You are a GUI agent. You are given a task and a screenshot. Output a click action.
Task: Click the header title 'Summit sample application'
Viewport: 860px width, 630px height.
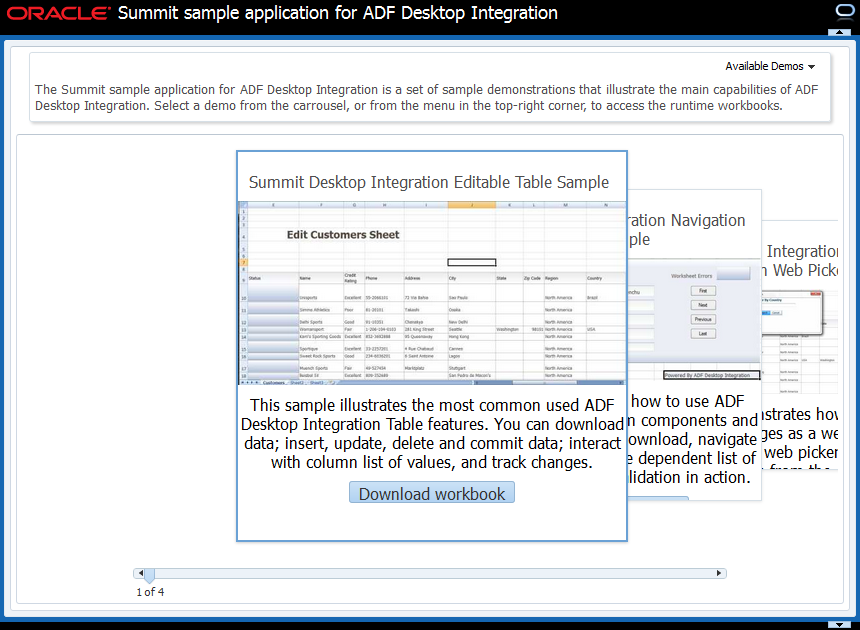point(337,13)
